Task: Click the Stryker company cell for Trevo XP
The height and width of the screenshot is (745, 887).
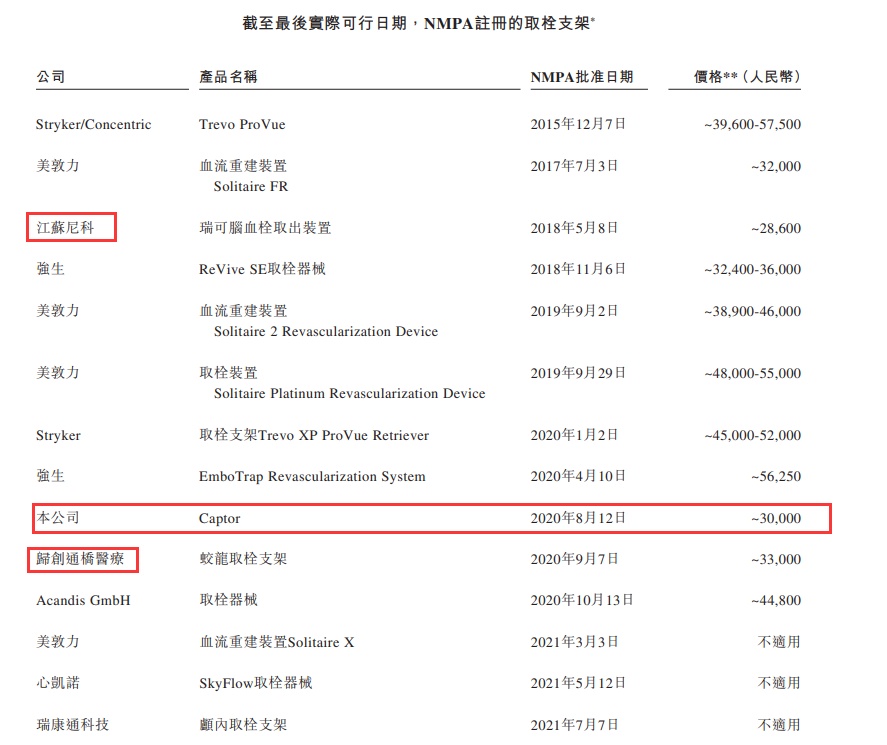Action: (58, 436)
